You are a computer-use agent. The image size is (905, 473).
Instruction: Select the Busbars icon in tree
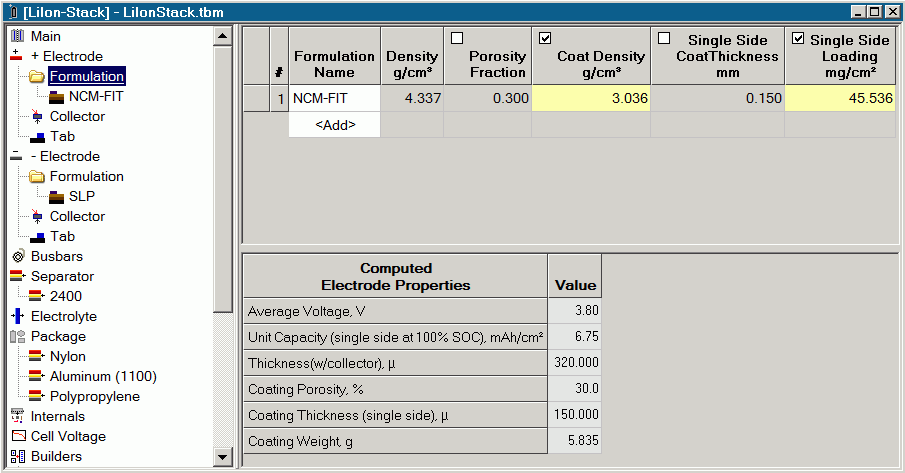(17, 256)
